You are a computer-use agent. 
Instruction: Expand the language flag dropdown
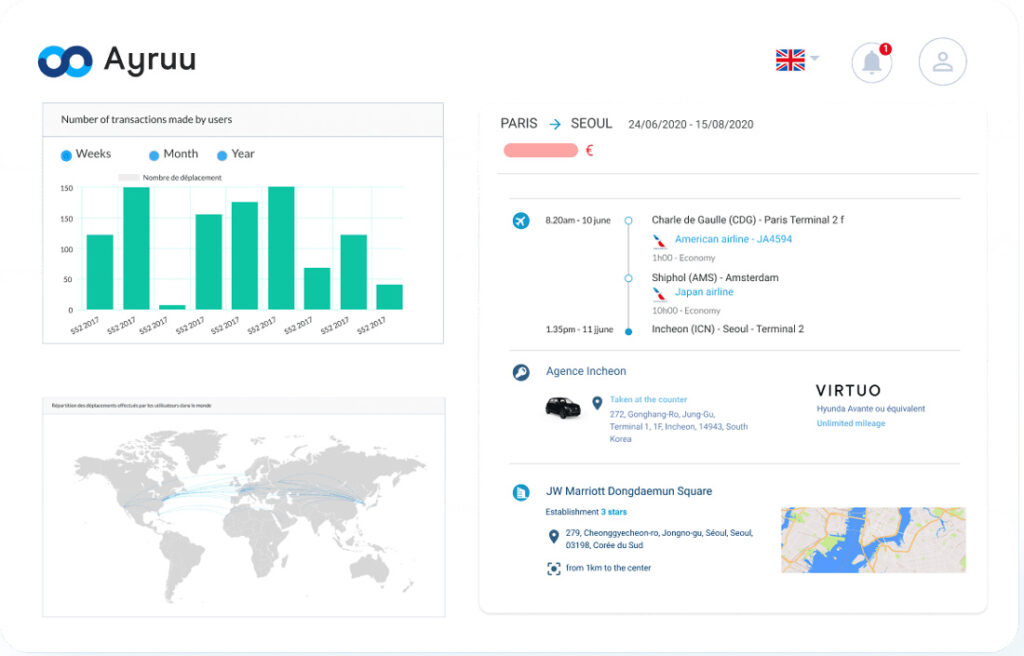point(797,60)
